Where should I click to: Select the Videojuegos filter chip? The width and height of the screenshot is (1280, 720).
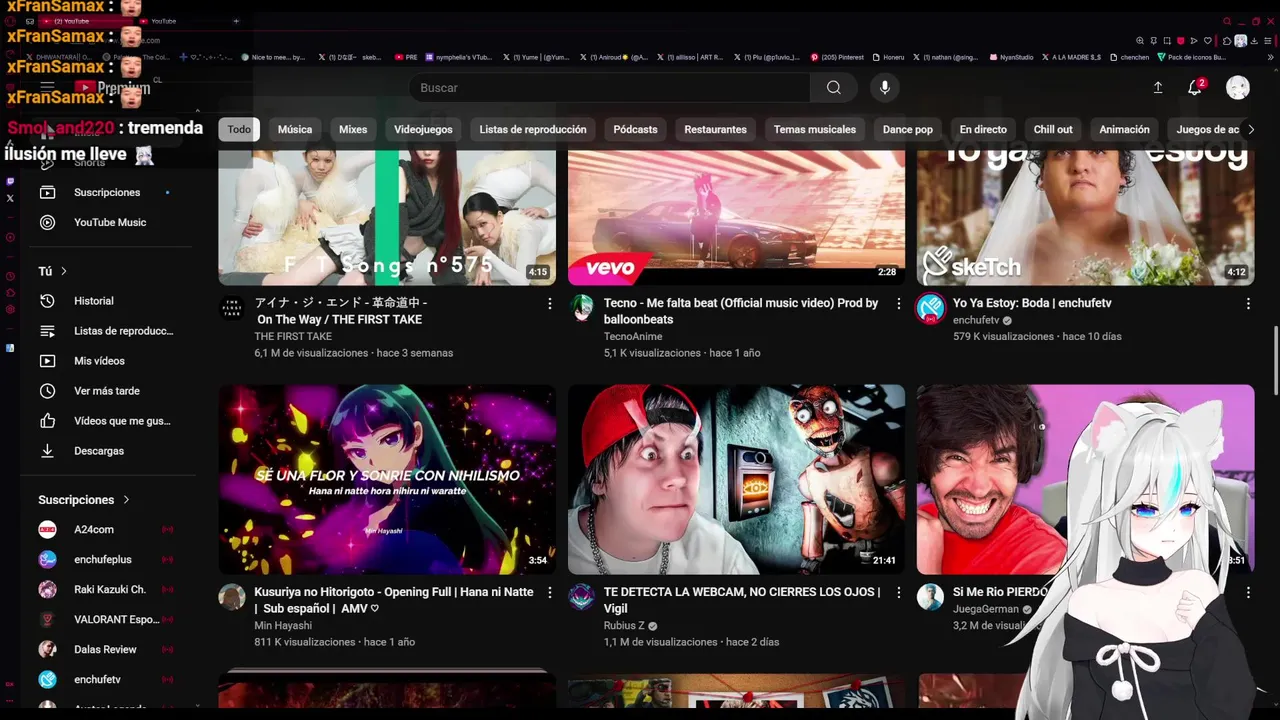tap(423, 129)
